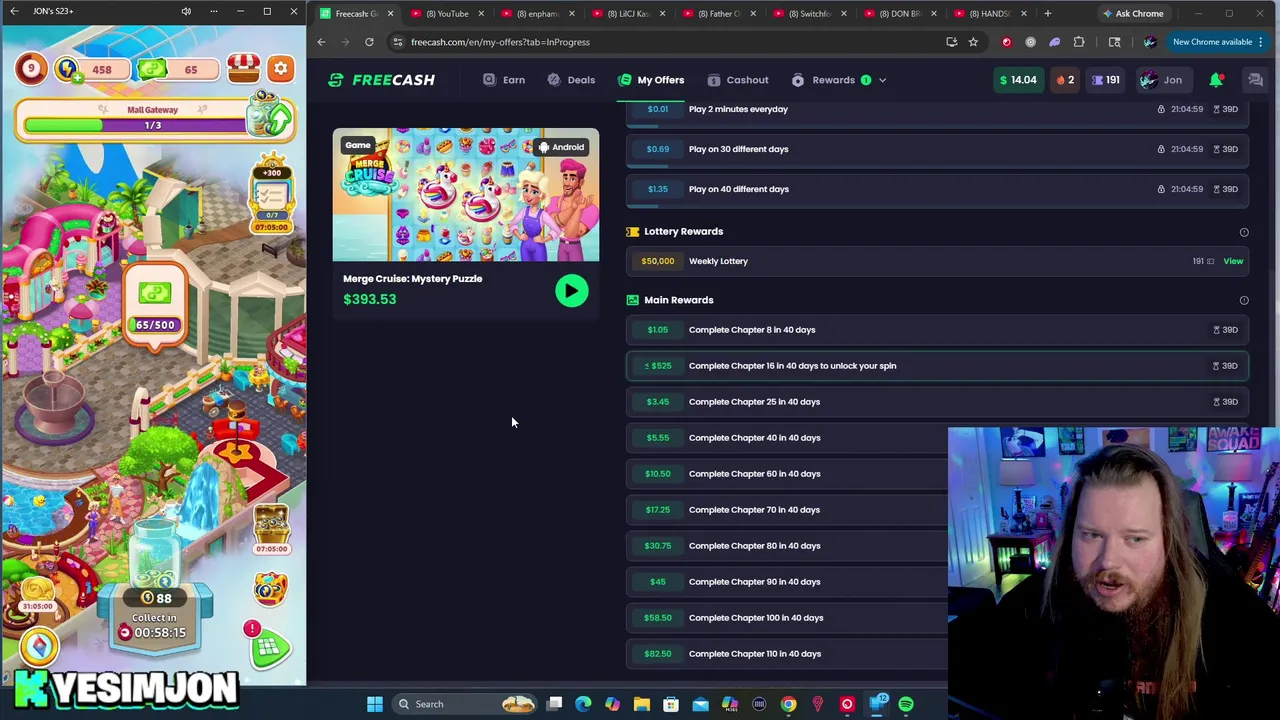Click the Android platform badge
This screenshot has width=1280, height=720.
click(561, 147)
